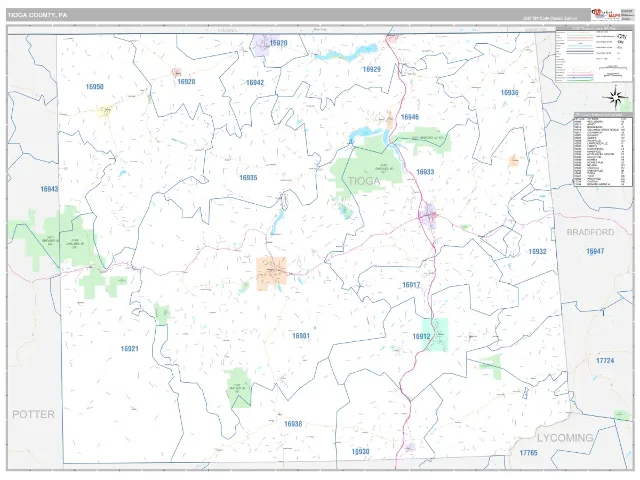Click the compass rose icon
Image resolution: width=640 pixels, height=480 pixels.
tap(616, 98)
